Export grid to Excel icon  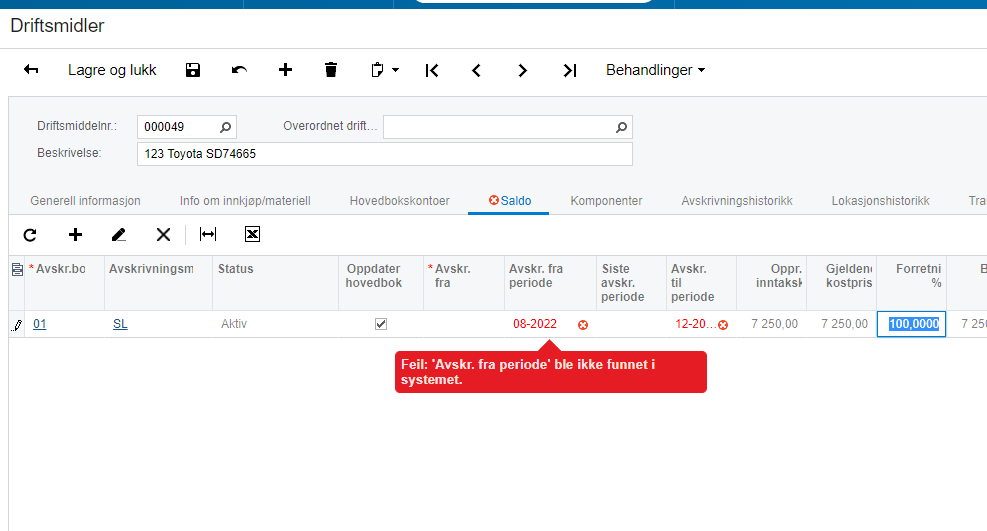pyautogui.click(x=252, y=234)
